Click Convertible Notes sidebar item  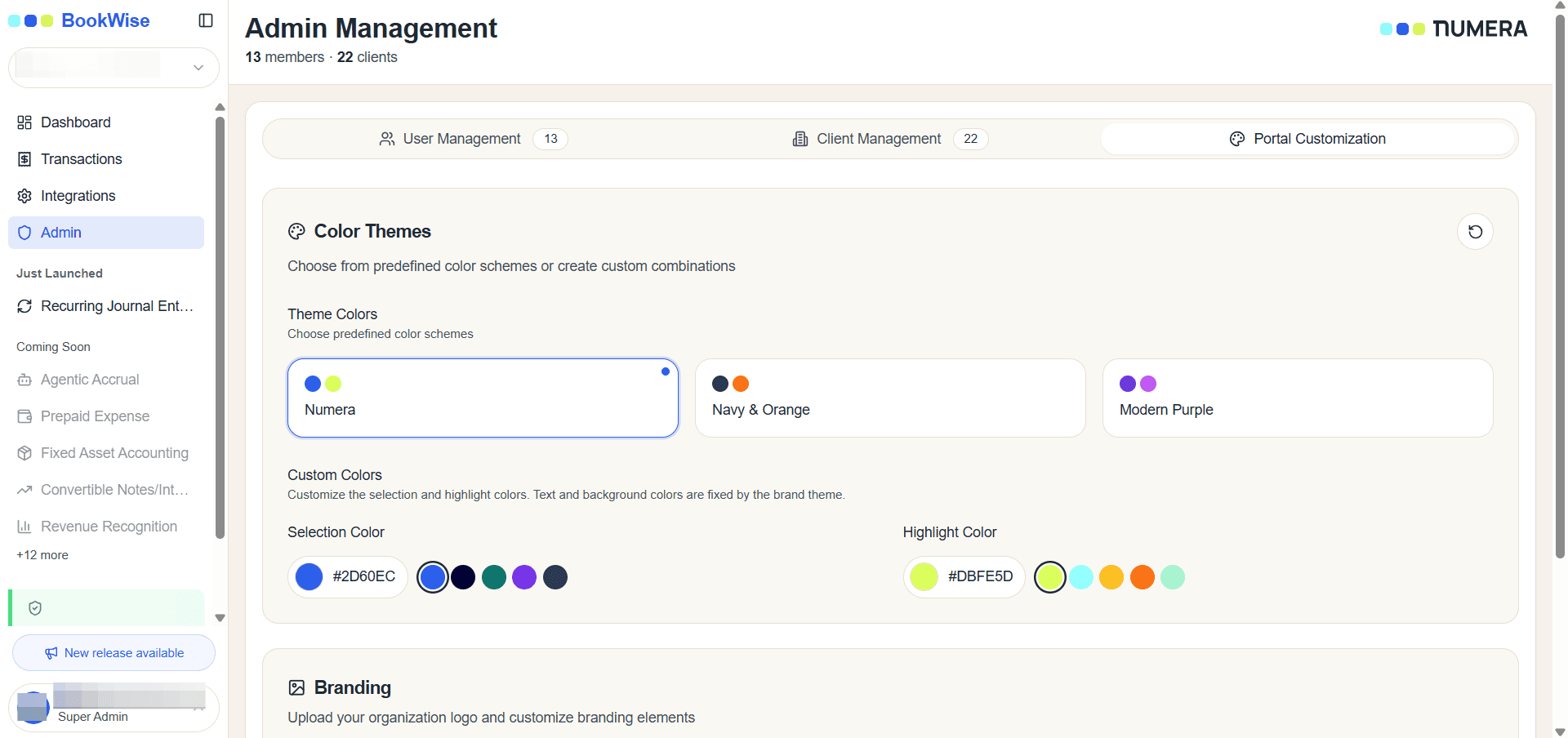106,490
